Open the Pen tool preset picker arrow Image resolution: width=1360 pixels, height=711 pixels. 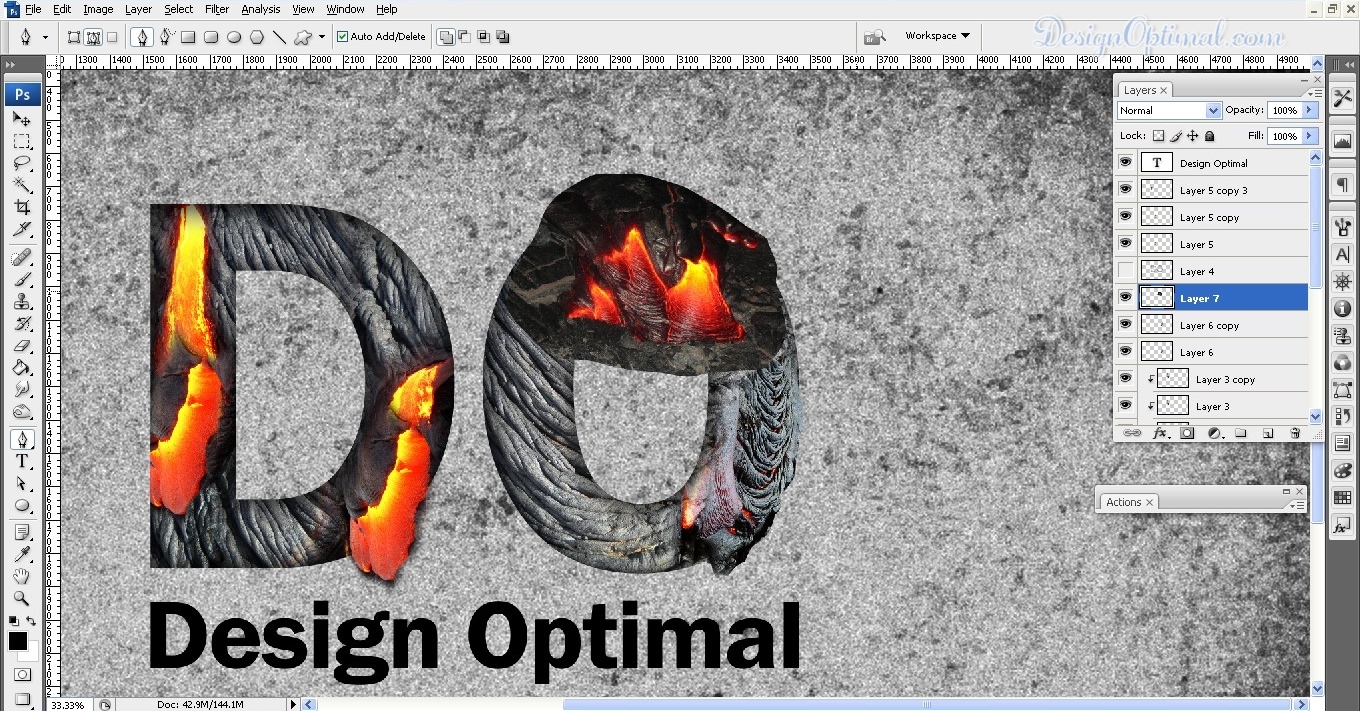[44, 37]
